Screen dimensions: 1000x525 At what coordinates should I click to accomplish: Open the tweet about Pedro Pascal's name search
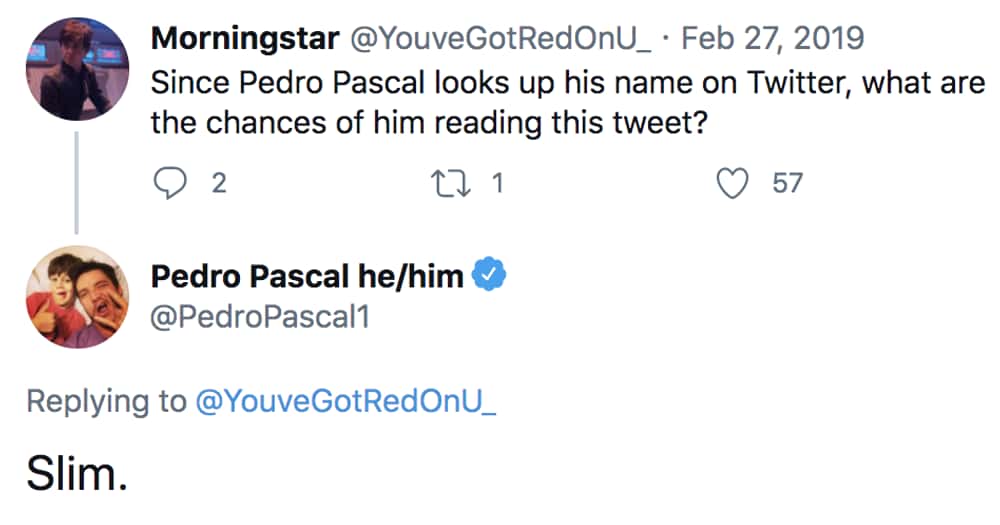point(568,103)
